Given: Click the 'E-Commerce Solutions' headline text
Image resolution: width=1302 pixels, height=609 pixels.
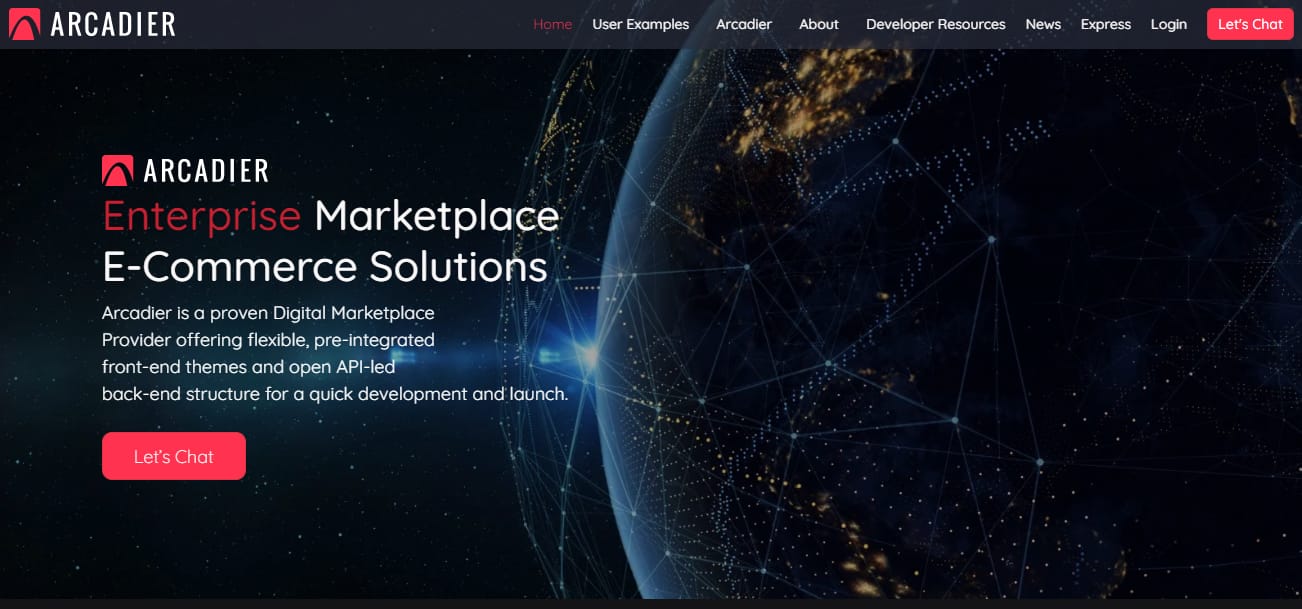Looking at the screenshot, I should click(325, 266).
